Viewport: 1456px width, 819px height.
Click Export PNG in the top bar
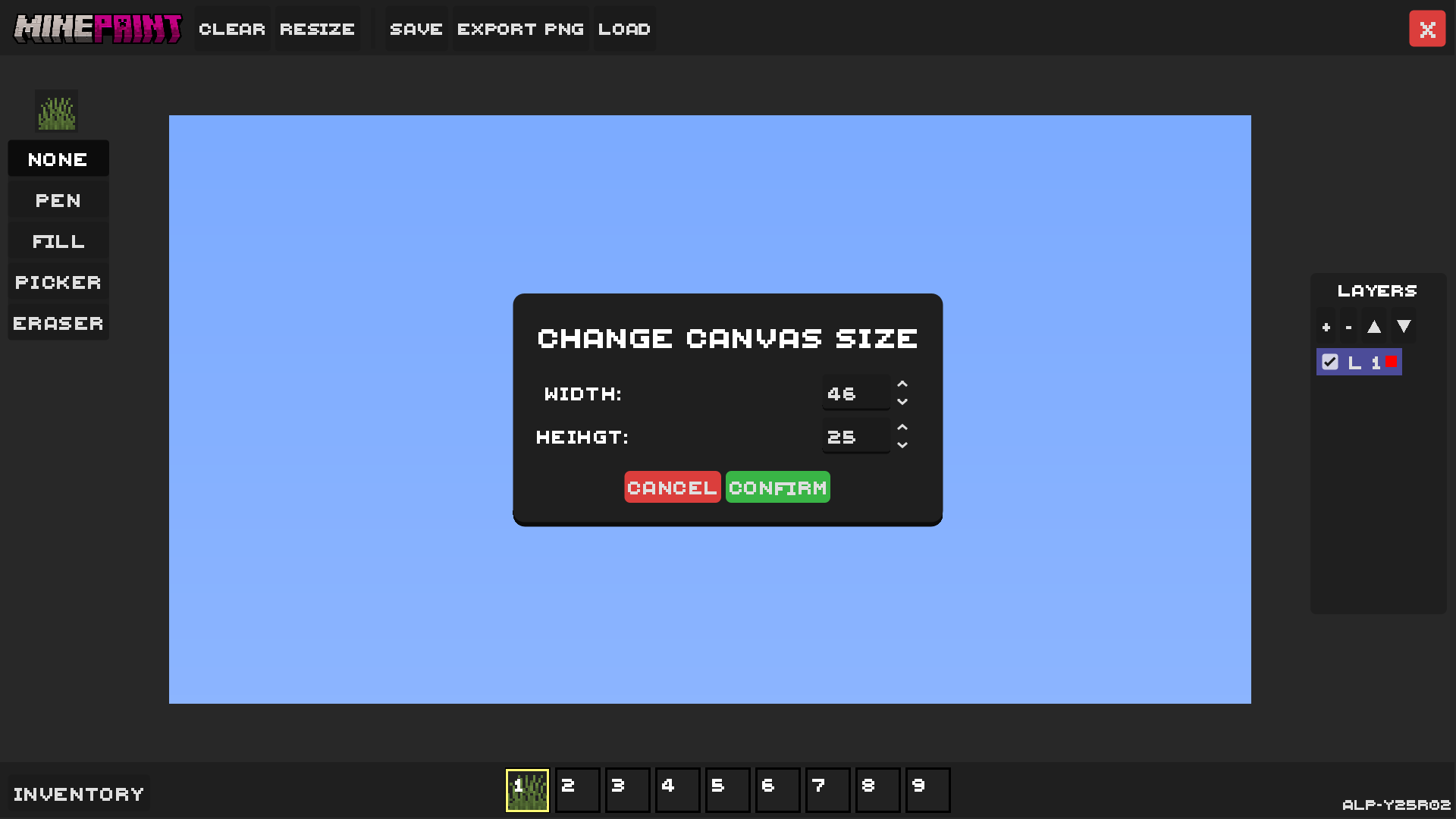pos(520,29)
